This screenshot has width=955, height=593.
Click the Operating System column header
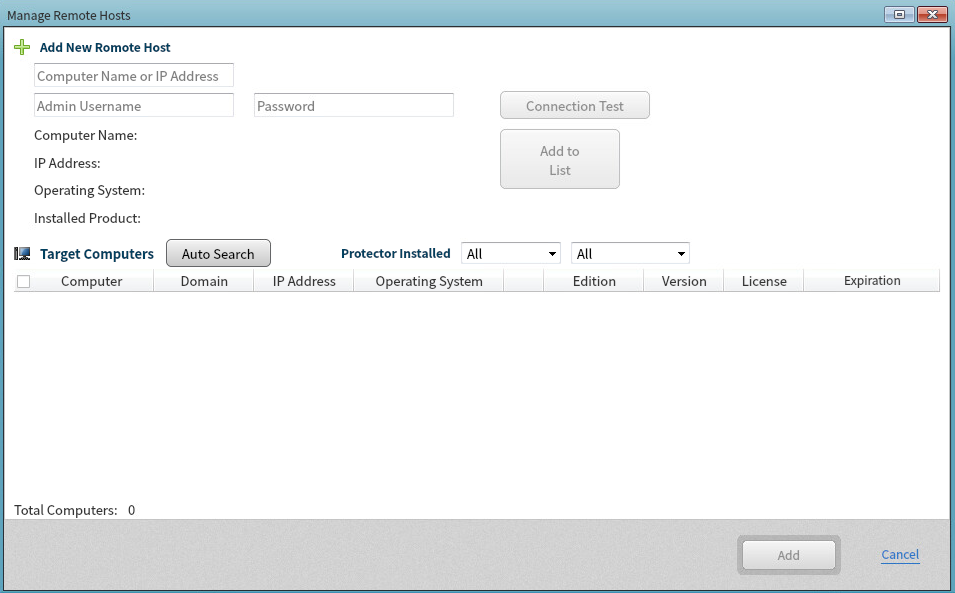coord(429,282)
